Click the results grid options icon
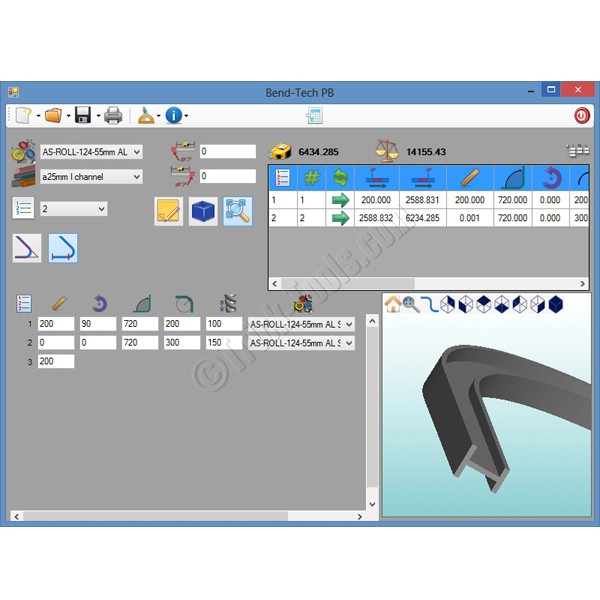The image size is (600, 600). tap(578, 150)
